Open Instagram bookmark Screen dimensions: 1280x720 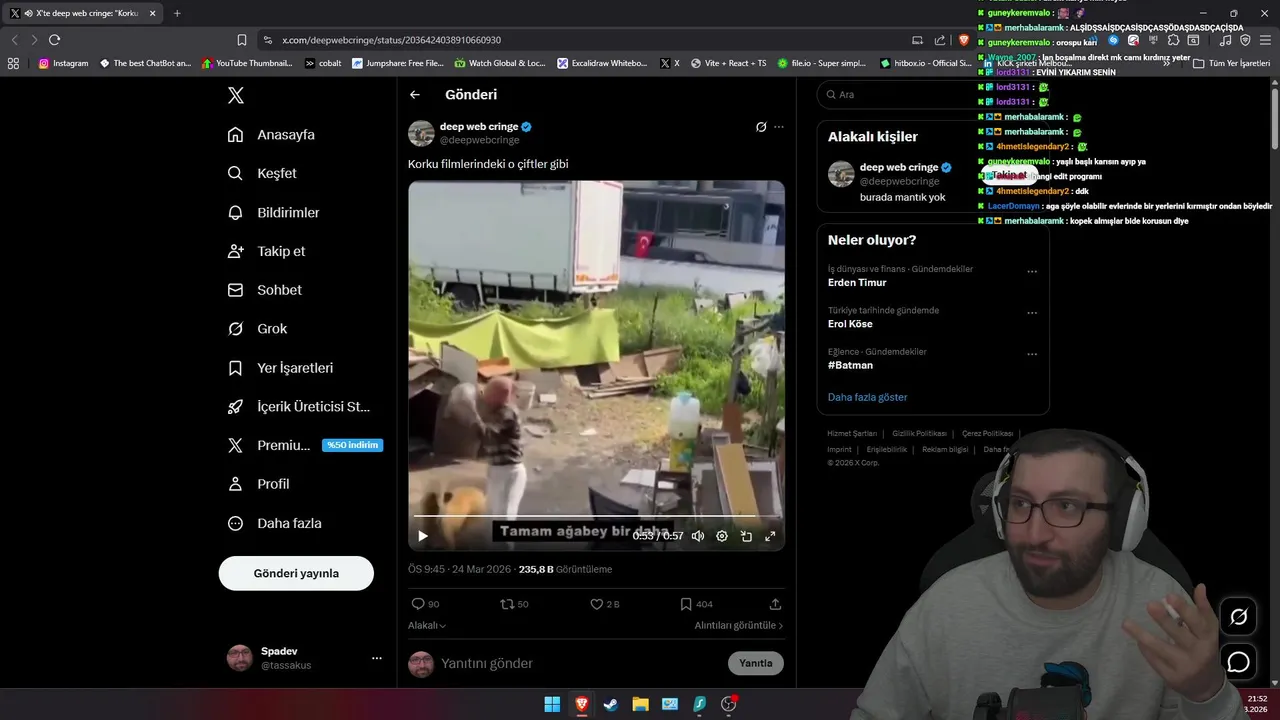(63, 63)
